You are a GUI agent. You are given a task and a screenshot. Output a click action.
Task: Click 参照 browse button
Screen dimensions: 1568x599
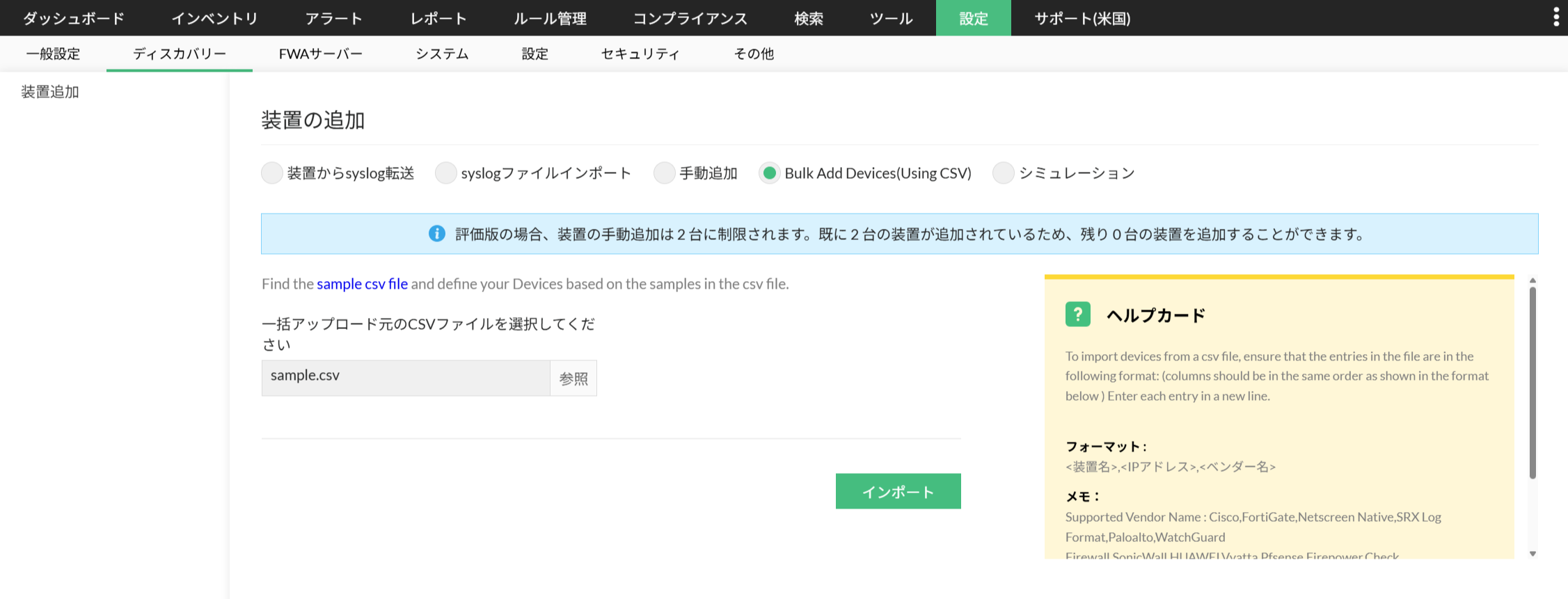tap(573, 378)
